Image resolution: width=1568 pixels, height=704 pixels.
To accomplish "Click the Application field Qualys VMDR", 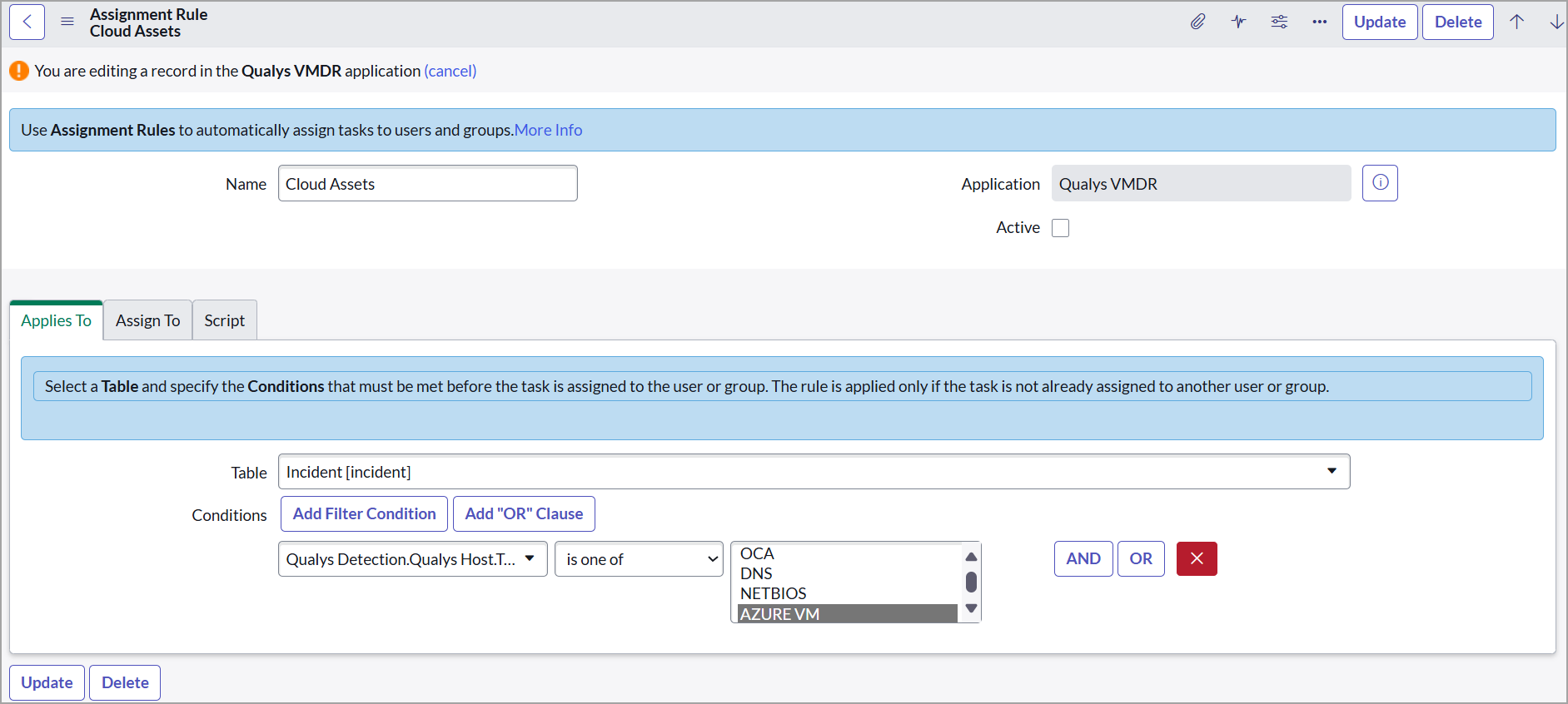I will [1201, 183].
